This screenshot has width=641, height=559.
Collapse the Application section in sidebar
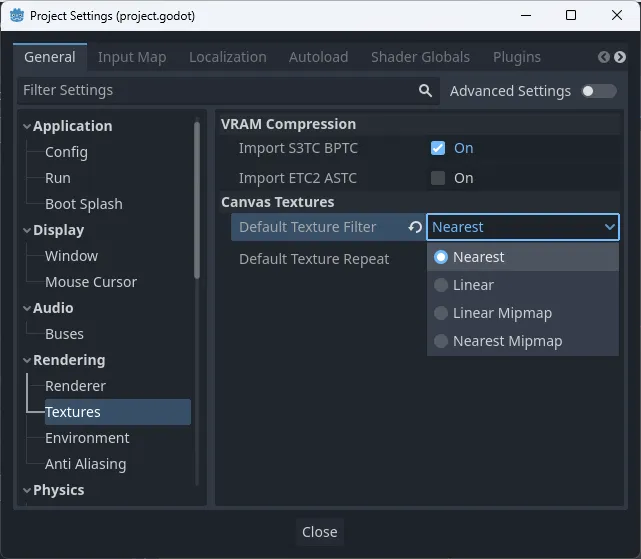click(x=26, y=126)
